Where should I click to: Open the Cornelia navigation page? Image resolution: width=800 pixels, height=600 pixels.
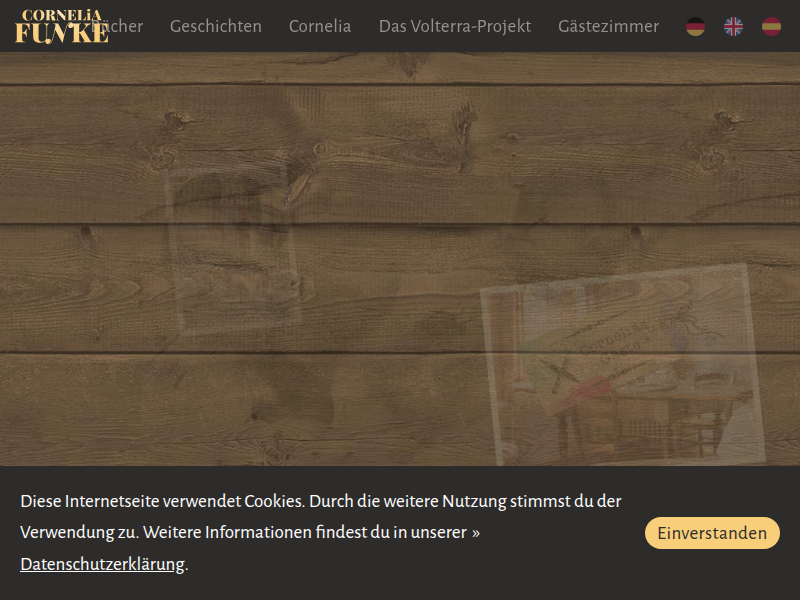pyautogui.click(x=319, y=26)
